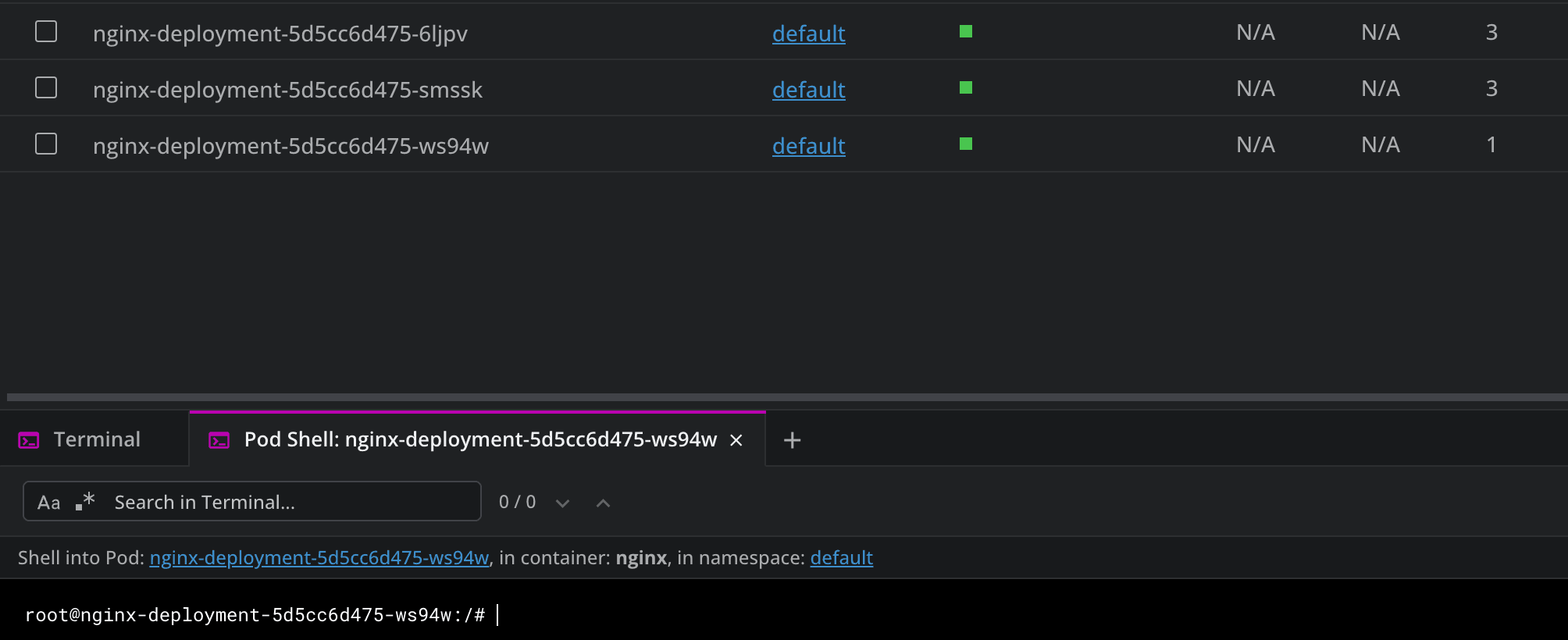Enable regex search asterisk icon
This screenshot has height=640, width=1568.
(x=85, y=501)
